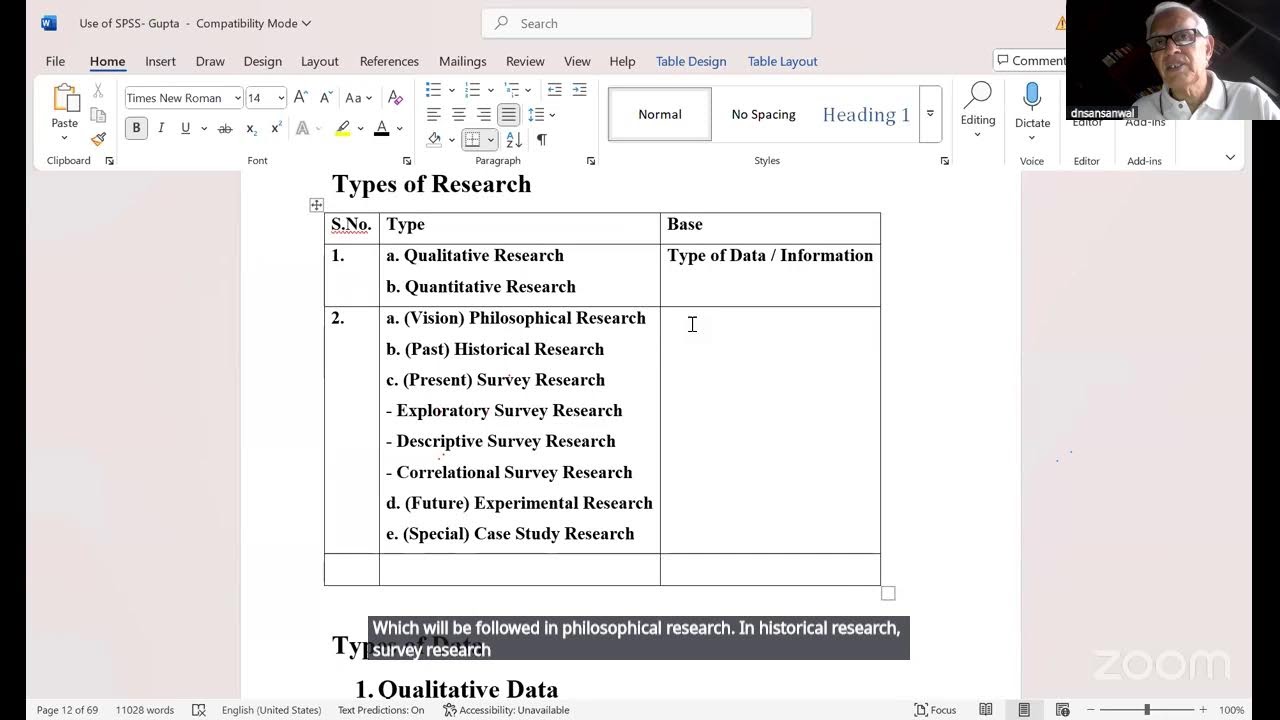This screenshot has width=1280, height=720.
Task: Open the Comments button
Action: [1030, 61]
